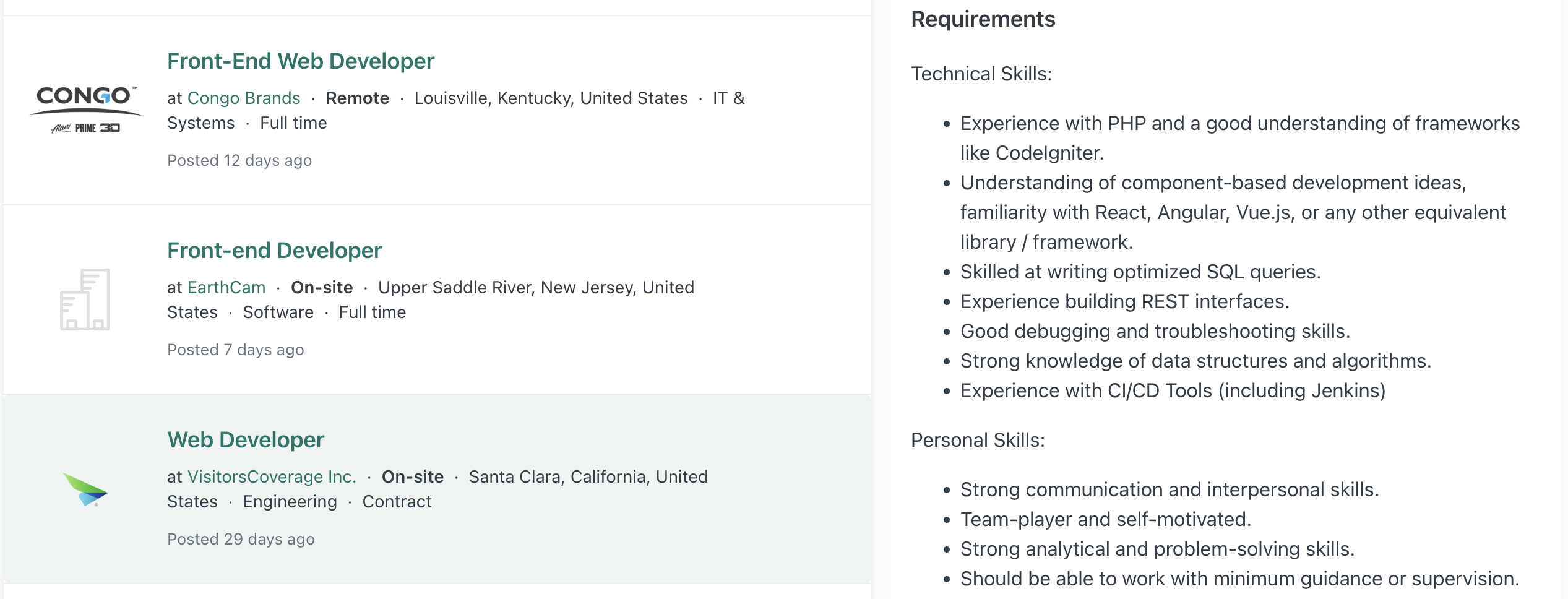
Task: Click the Santa Clara, California location text
Action: pos(588,477)
